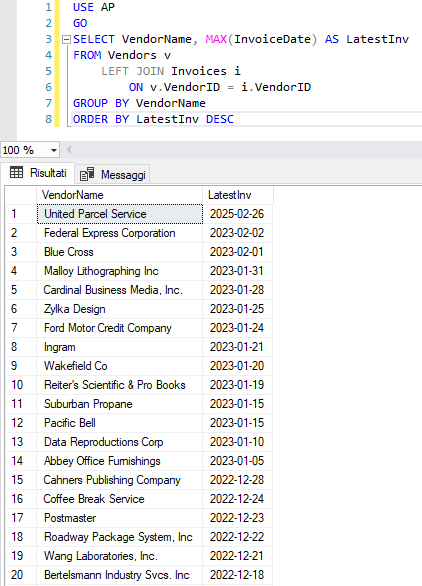Click the MAX function in query

coord(216,39)
